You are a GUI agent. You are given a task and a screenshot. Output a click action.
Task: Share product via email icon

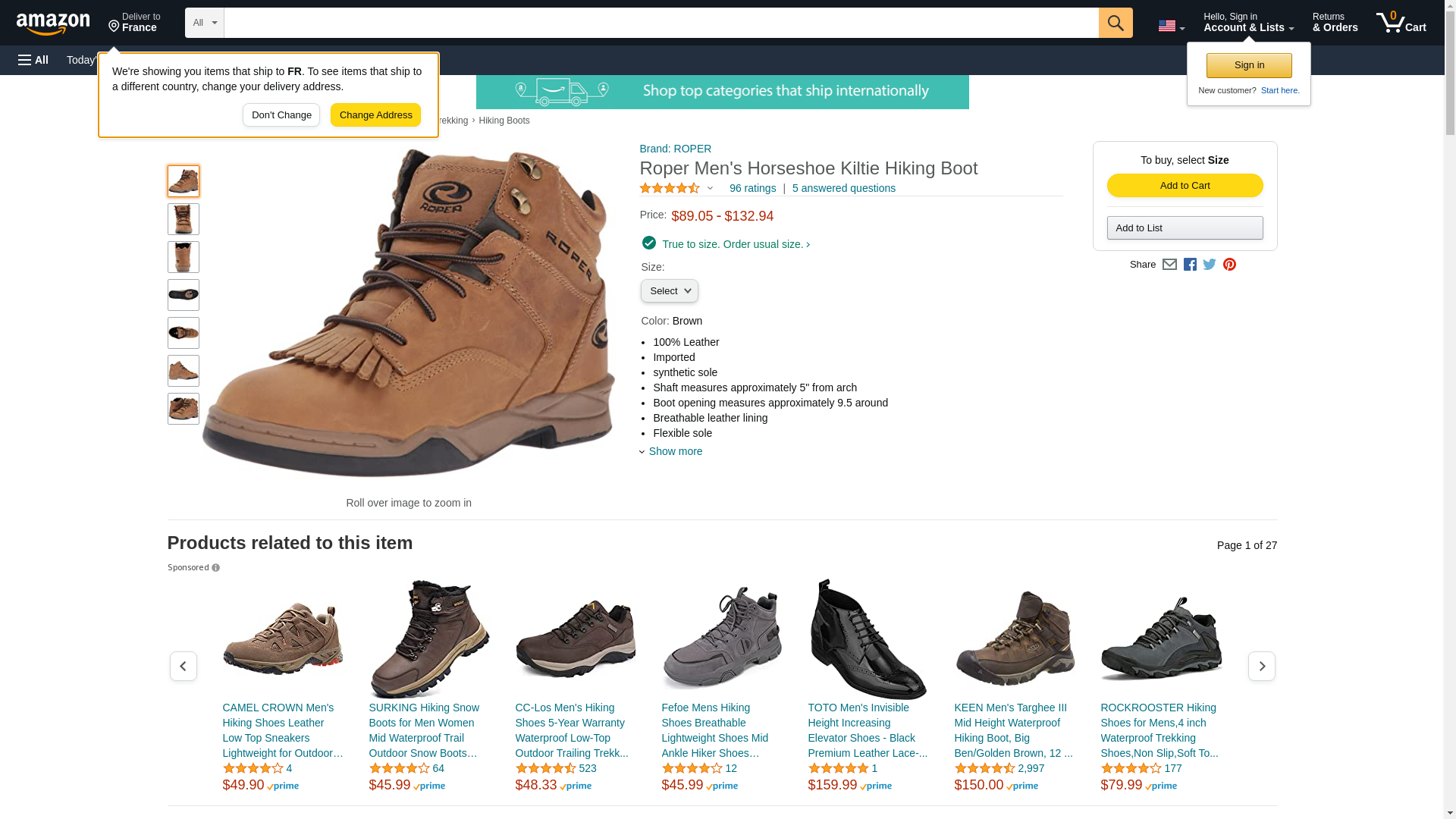[1169, 265]
